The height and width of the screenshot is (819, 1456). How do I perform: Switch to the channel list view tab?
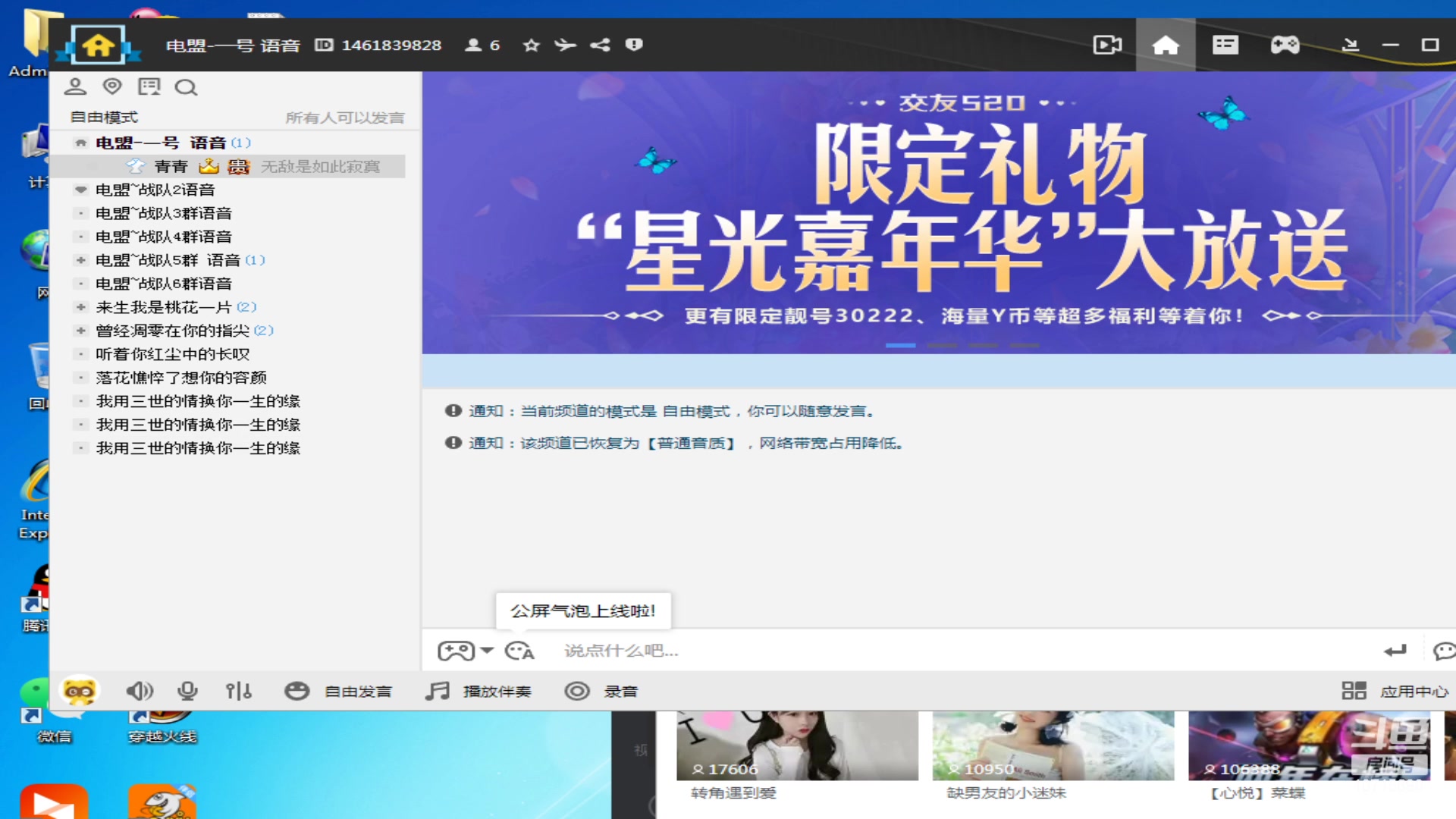point(1224,45)
